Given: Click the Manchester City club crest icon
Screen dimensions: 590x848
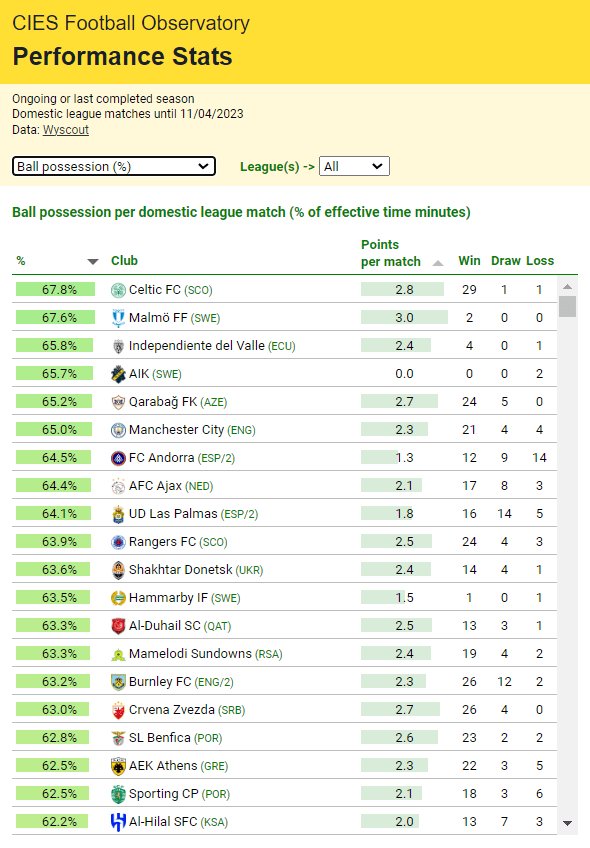Looking at the screenshot, I should click(118, 430).
